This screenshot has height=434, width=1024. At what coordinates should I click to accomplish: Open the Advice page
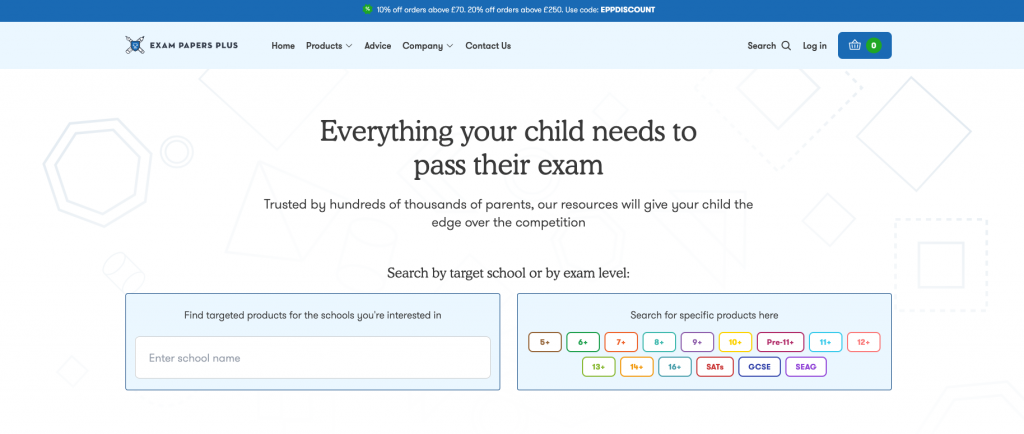(377, 46)
